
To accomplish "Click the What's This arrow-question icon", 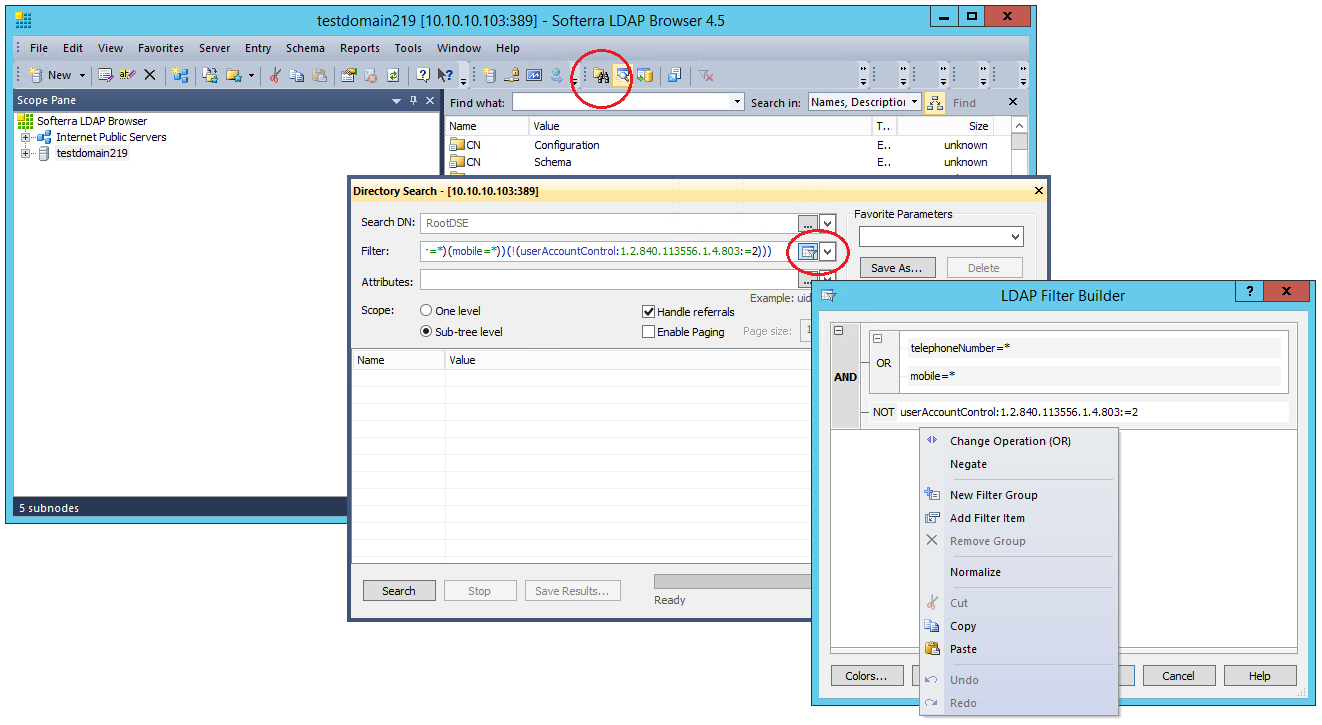I will (445, 75).
